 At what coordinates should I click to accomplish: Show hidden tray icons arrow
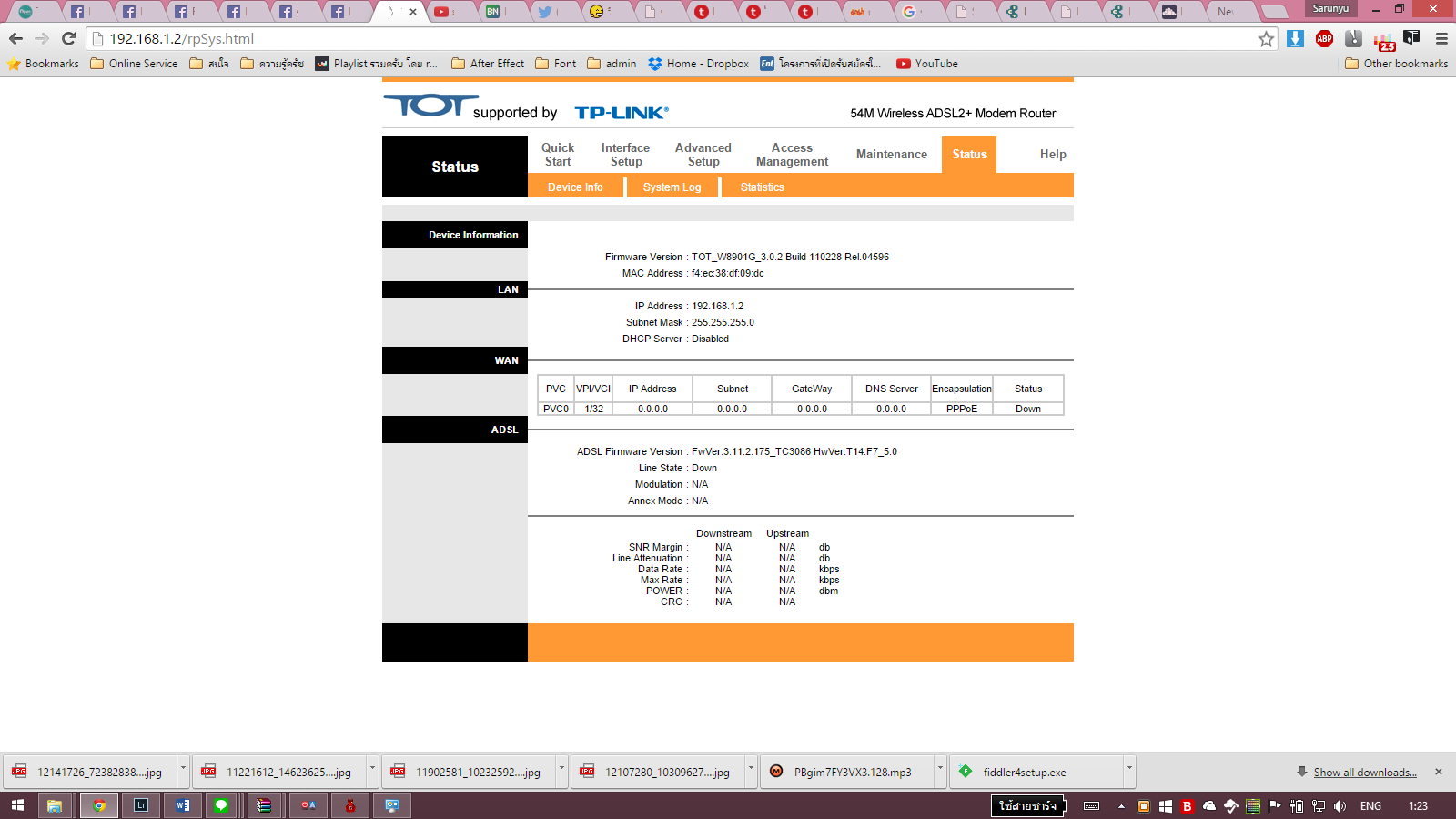tap(1121, 806)
